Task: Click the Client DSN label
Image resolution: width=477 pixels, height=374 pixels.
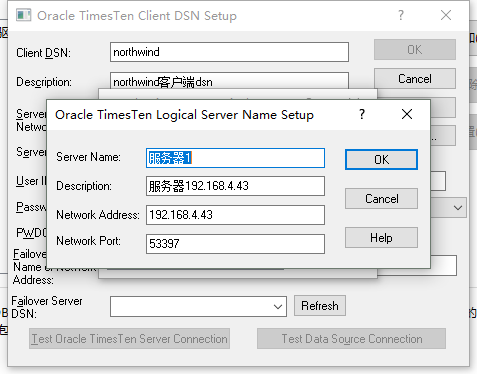Action: coord(43,53)
